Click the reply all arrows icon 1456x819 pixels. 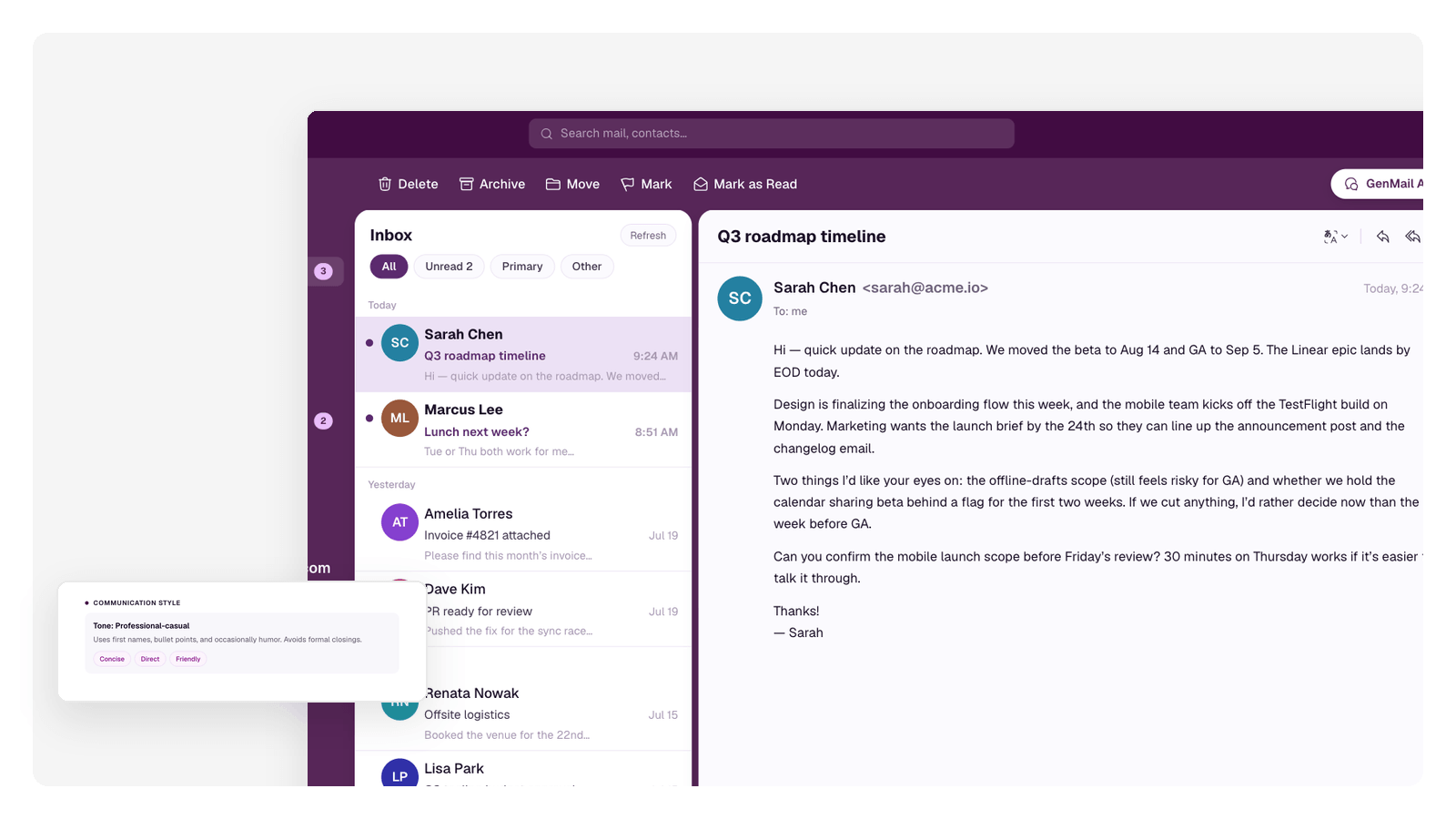pyautogui.click(x=1413, y=237)
